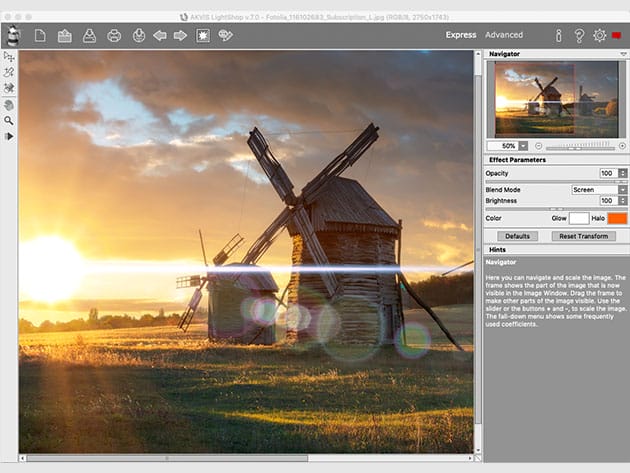
Task: Click the Redo right arrow icon
Action: pos(181,36)
